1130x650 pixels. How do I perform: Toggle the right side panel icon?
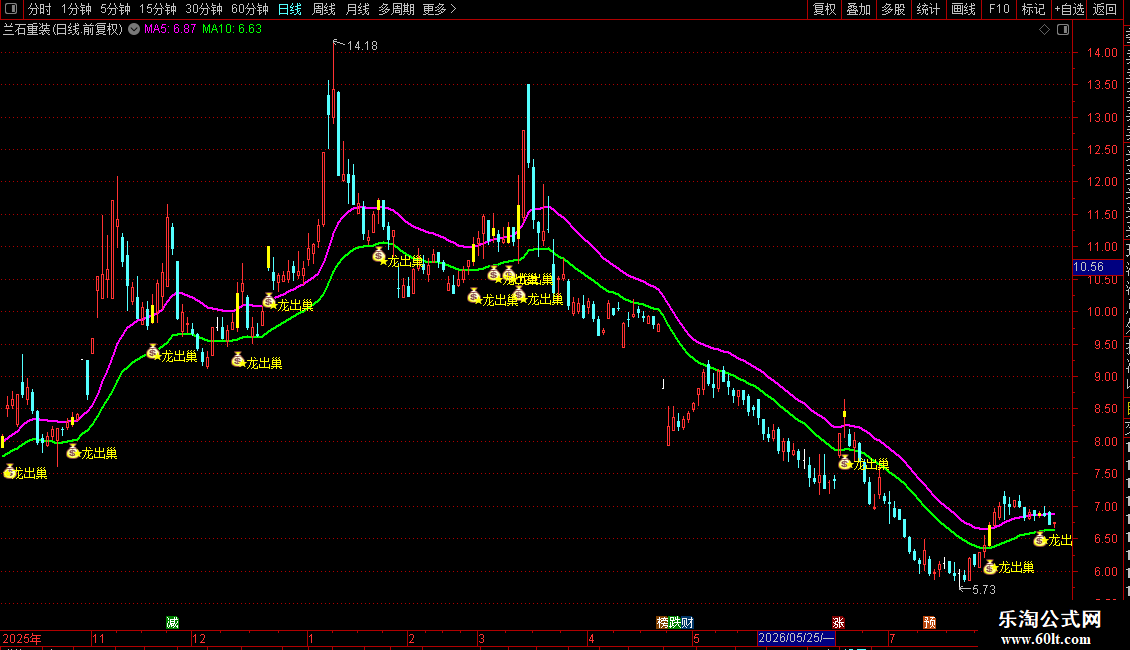click(x=1063, y=30)
